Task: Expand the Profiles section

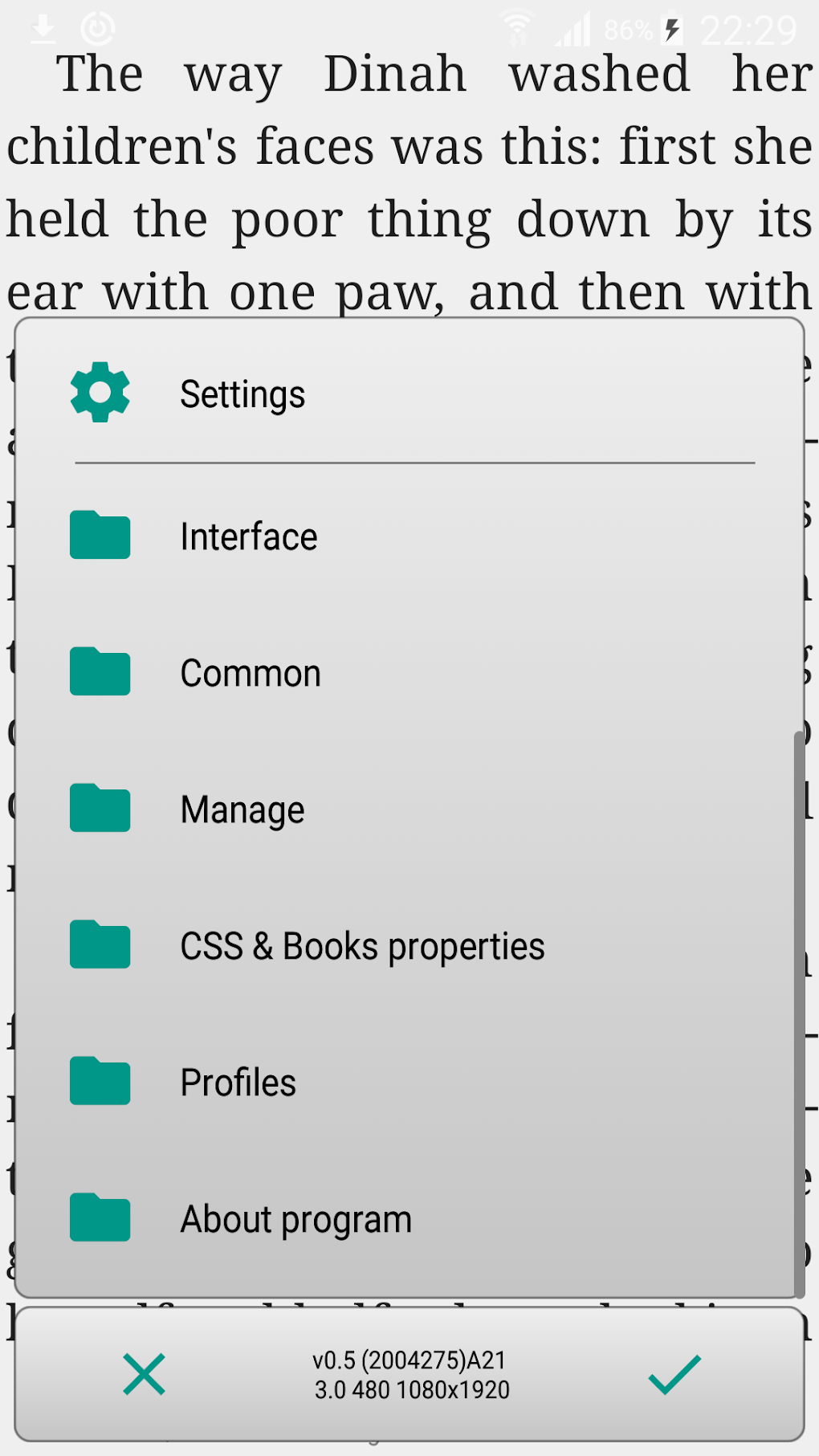Action: click(x=405, y=1083)
